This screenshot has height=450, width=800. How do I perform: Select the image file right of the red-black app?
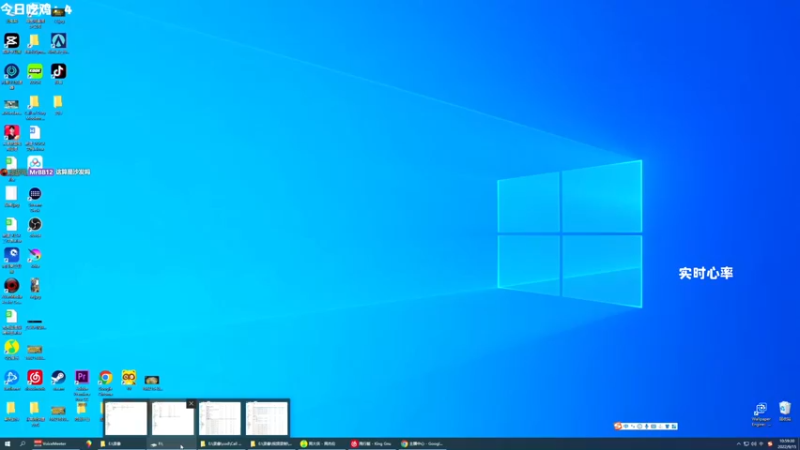pos(35,286)
